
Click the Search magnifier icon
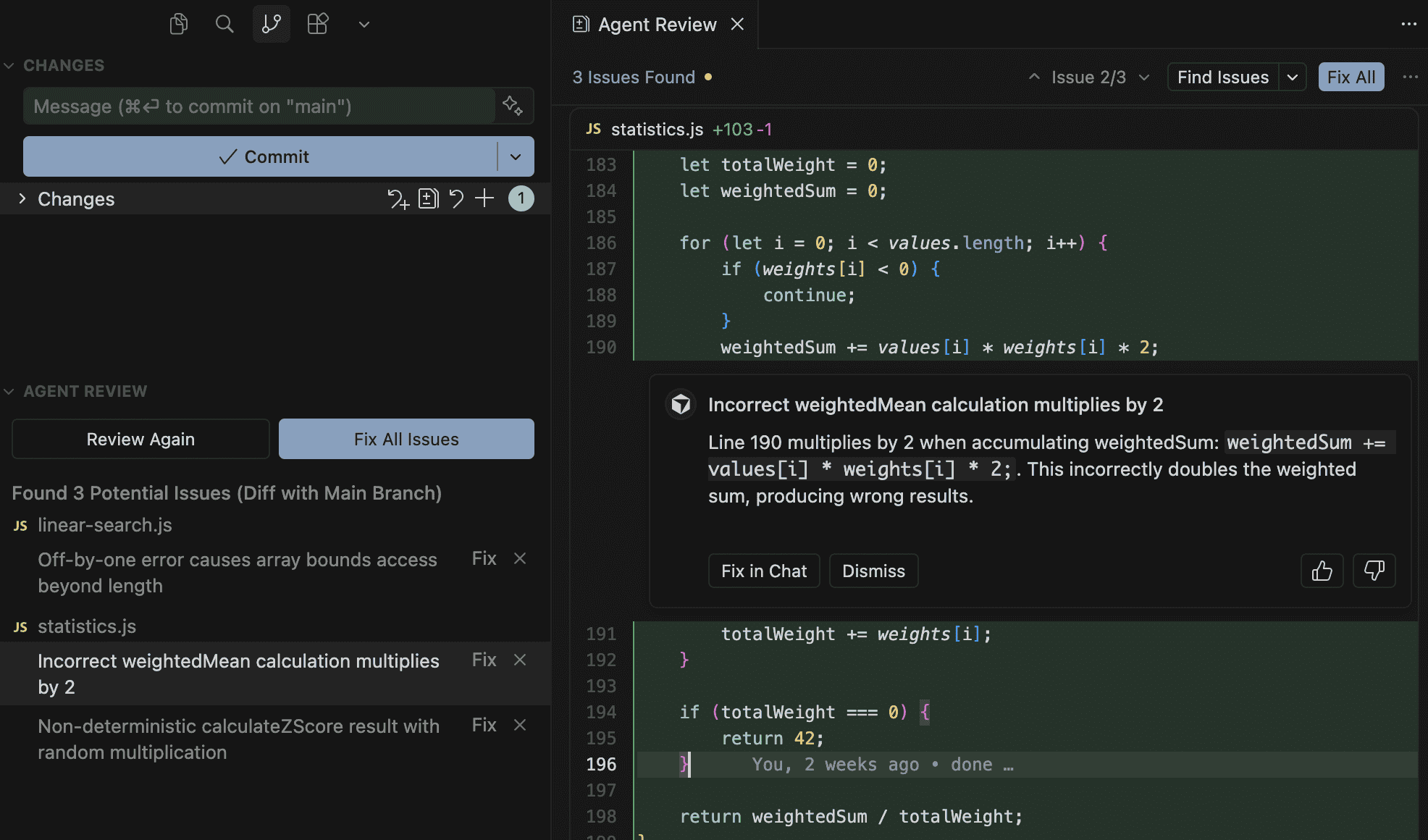(224, 24)
